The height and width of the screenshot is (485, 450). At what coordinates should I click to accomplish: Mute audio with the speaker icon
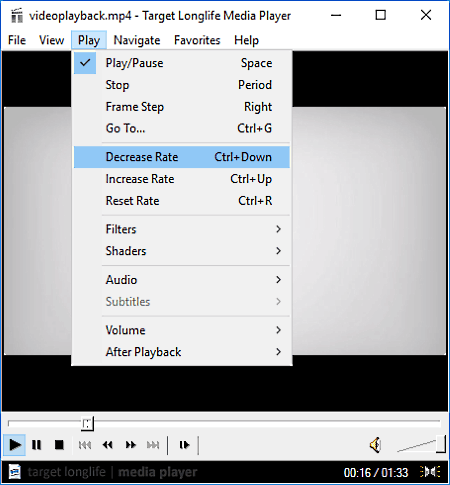pos(376,445)
